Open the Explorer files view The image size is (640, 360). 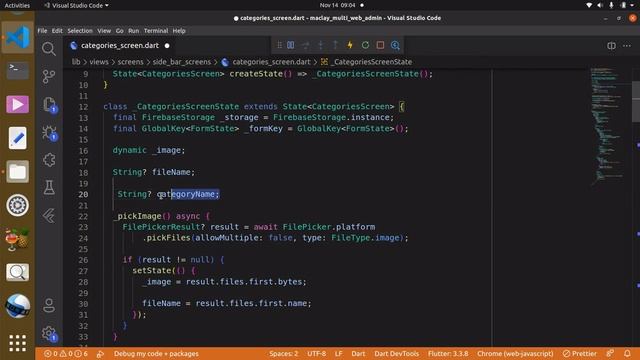(x=49, y=104)
